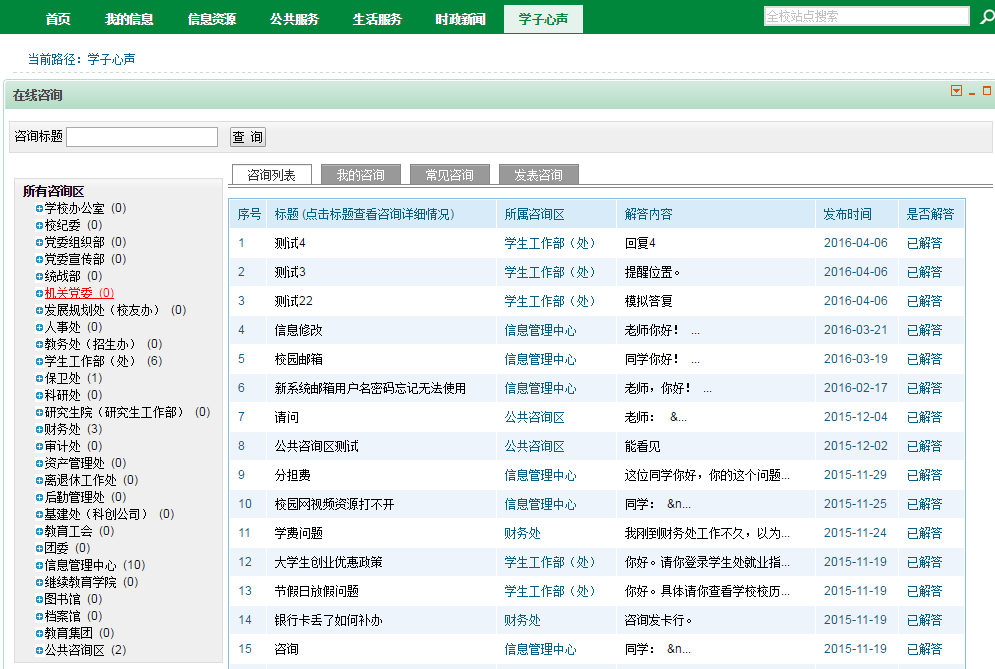Open the 信息修改 consultation title

click(298, 330)
